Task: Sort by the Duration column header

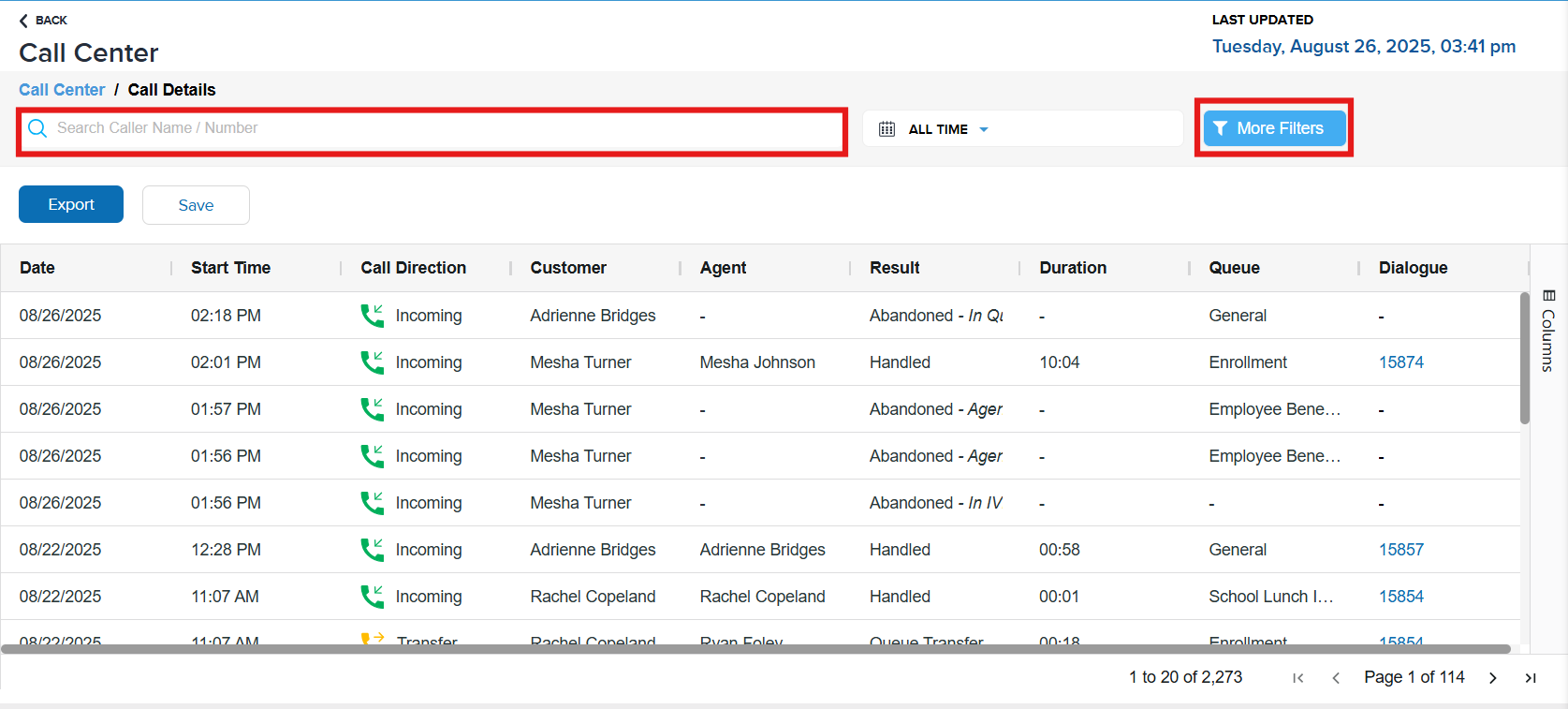Action: [1073, 268]
